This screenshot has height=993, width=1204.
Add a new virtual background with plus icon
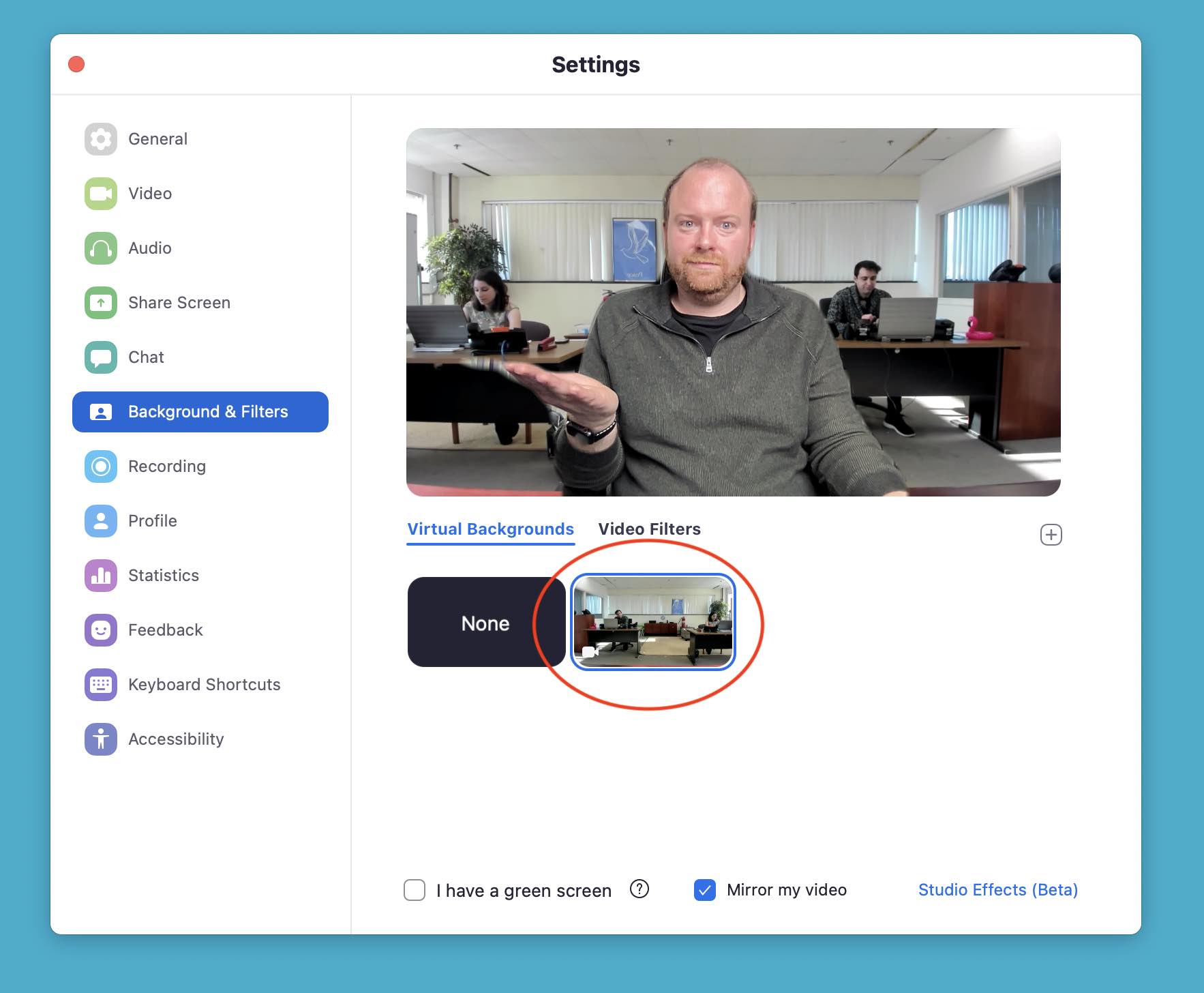tap(1051, 535)
